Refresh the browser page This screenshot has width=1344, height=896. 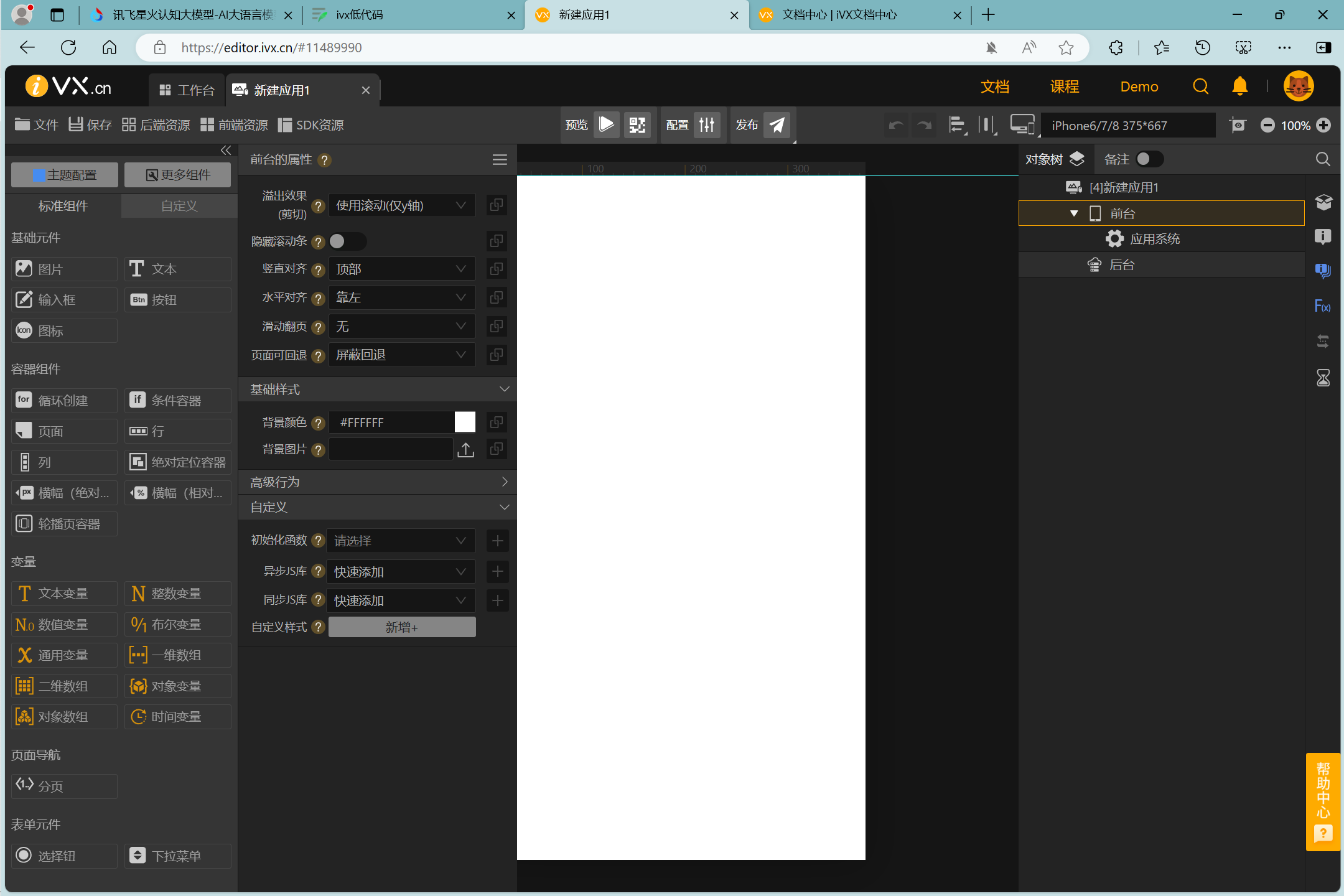(68, 47)
